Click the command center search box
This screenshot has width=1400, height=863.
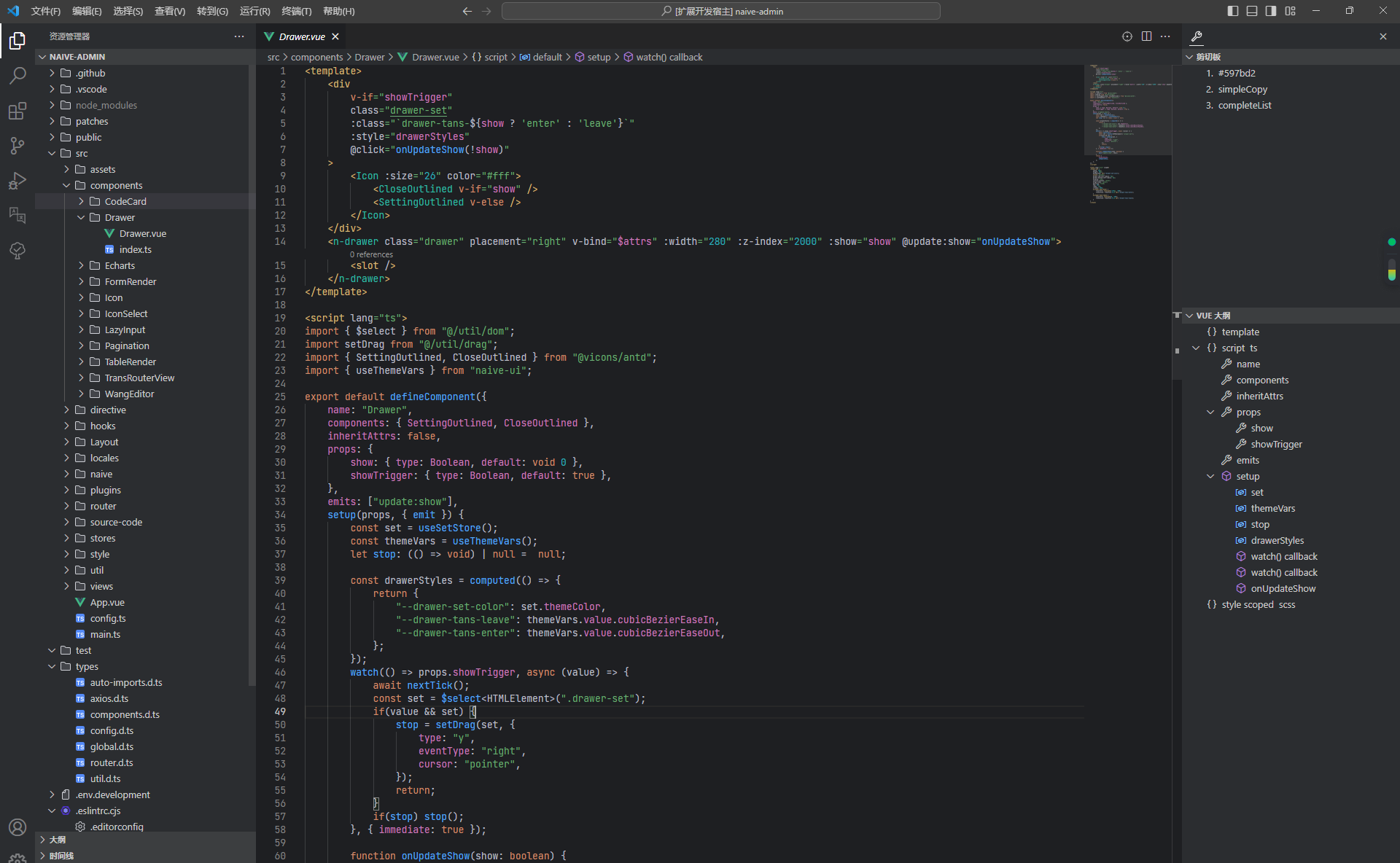click(x=720, y=11)
